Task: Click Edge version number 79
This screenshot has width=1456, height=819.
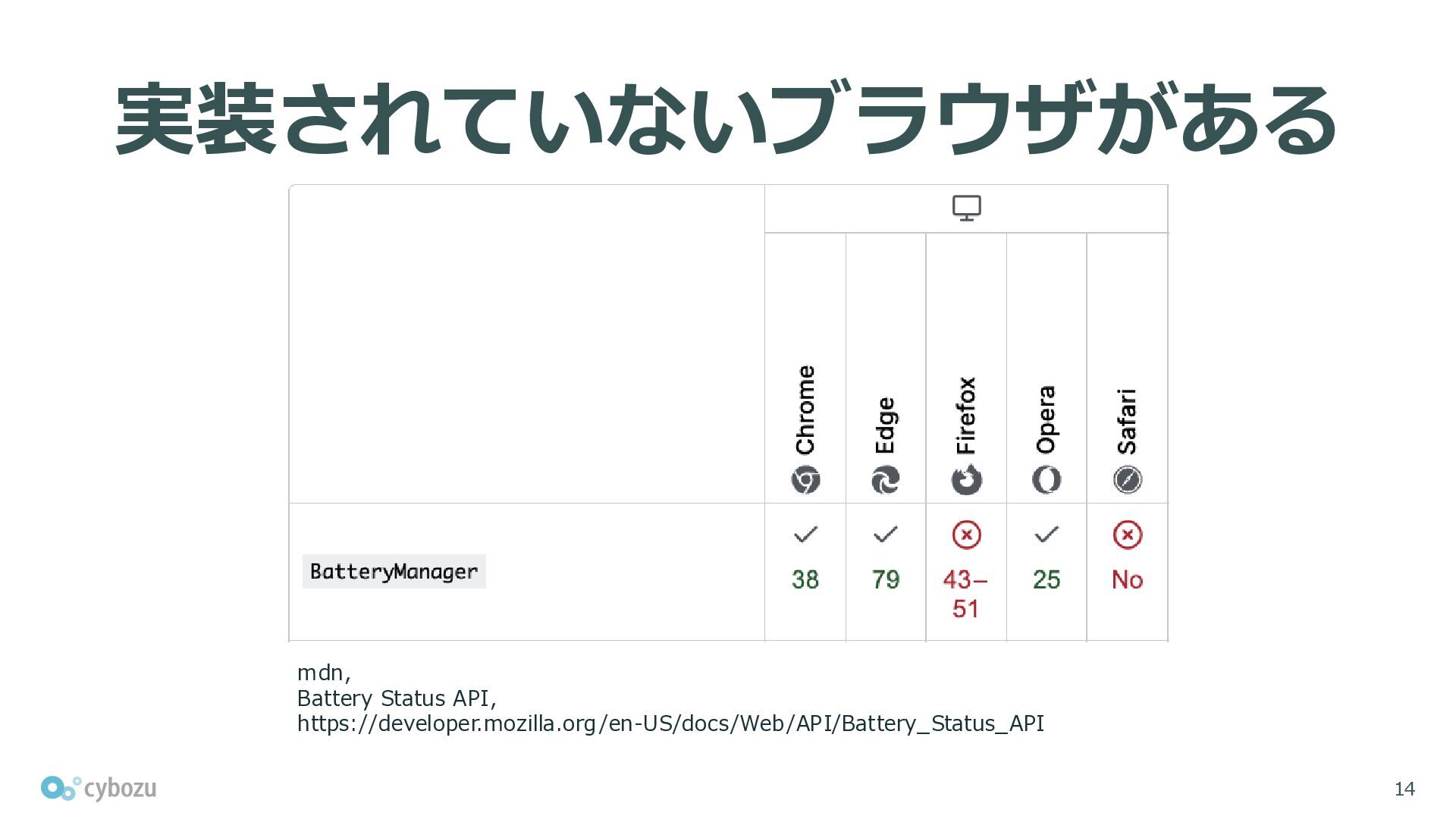Action: [x=886, y=579]
